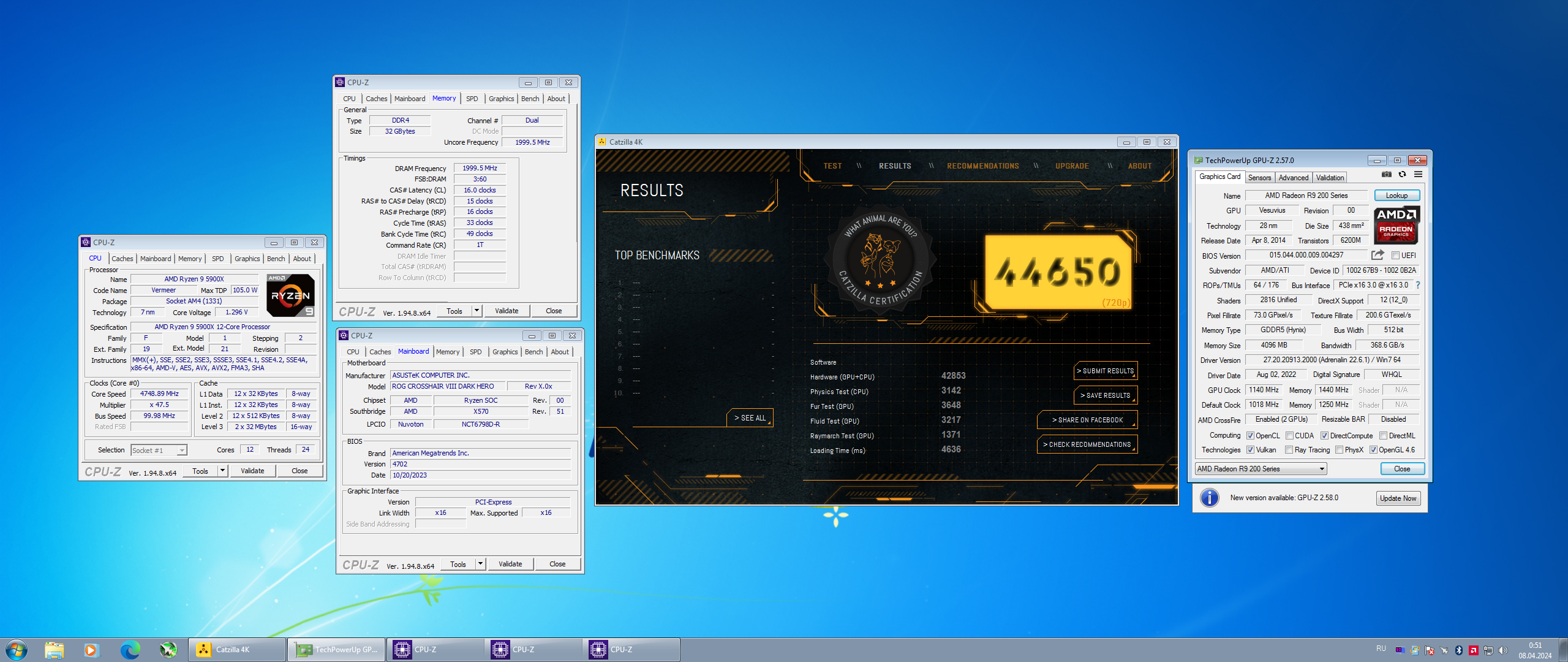The width and height of the screenshot is (1568, 662).
Task: Click SAVE RESULTS in Catzilla
Action: point(1106,395)
